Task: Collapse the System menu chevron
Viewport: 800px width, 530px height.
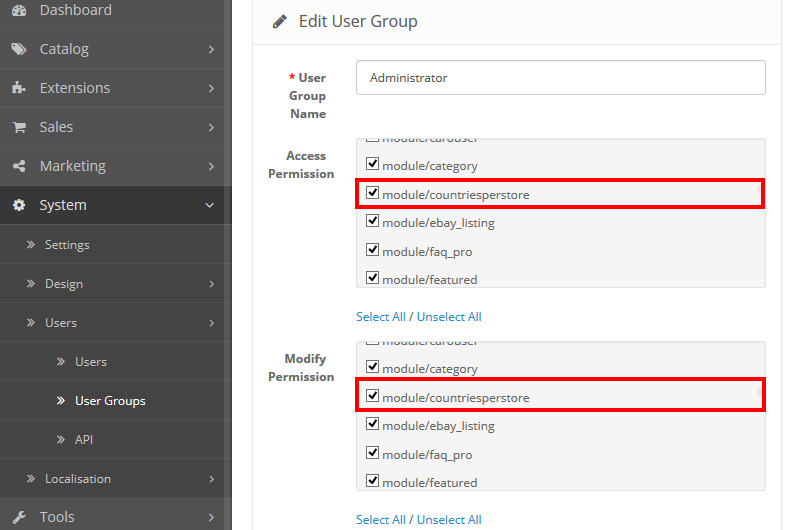Action: 210,205
